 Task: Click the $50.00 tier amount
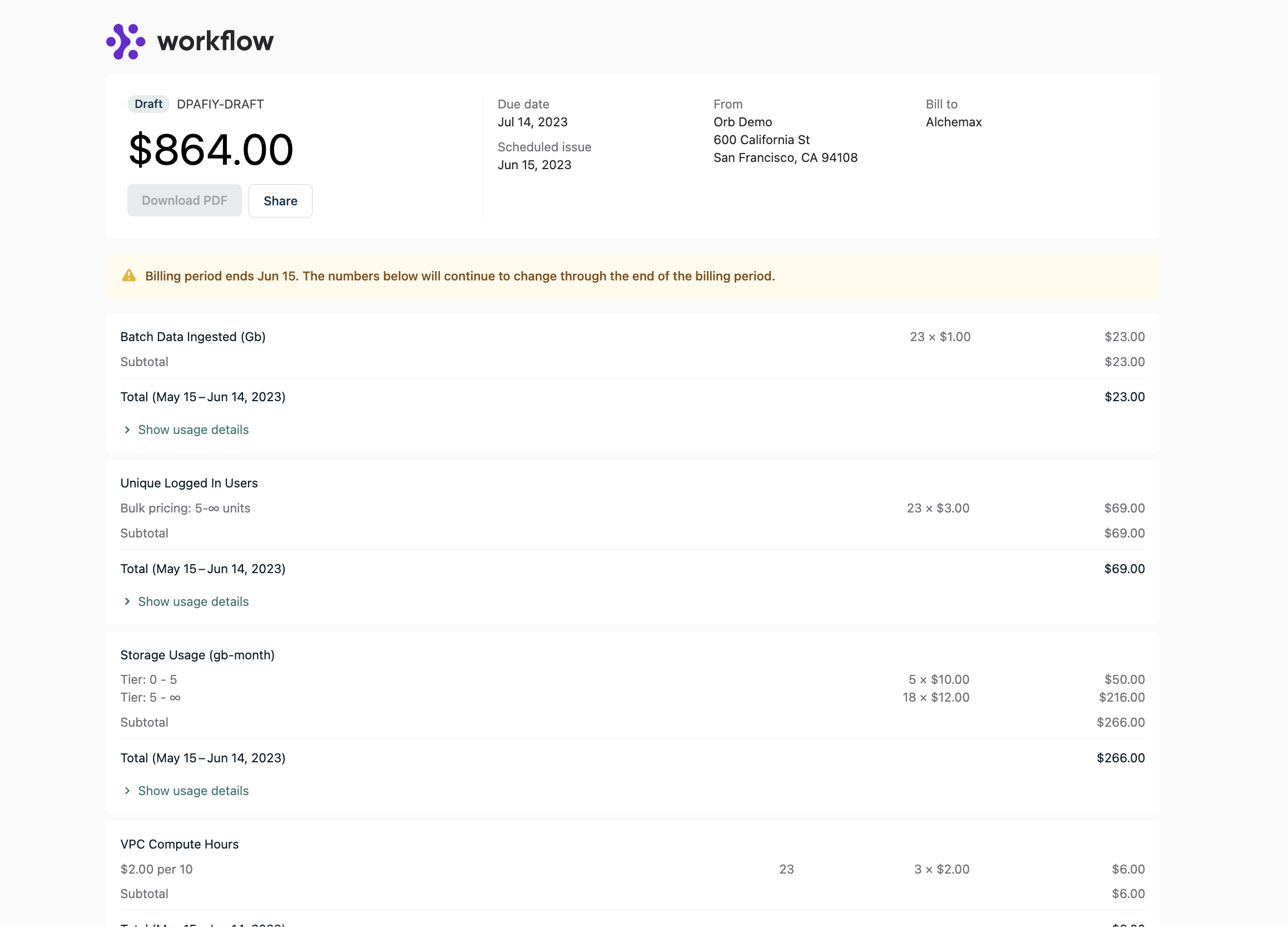[x=1124, y=679]
